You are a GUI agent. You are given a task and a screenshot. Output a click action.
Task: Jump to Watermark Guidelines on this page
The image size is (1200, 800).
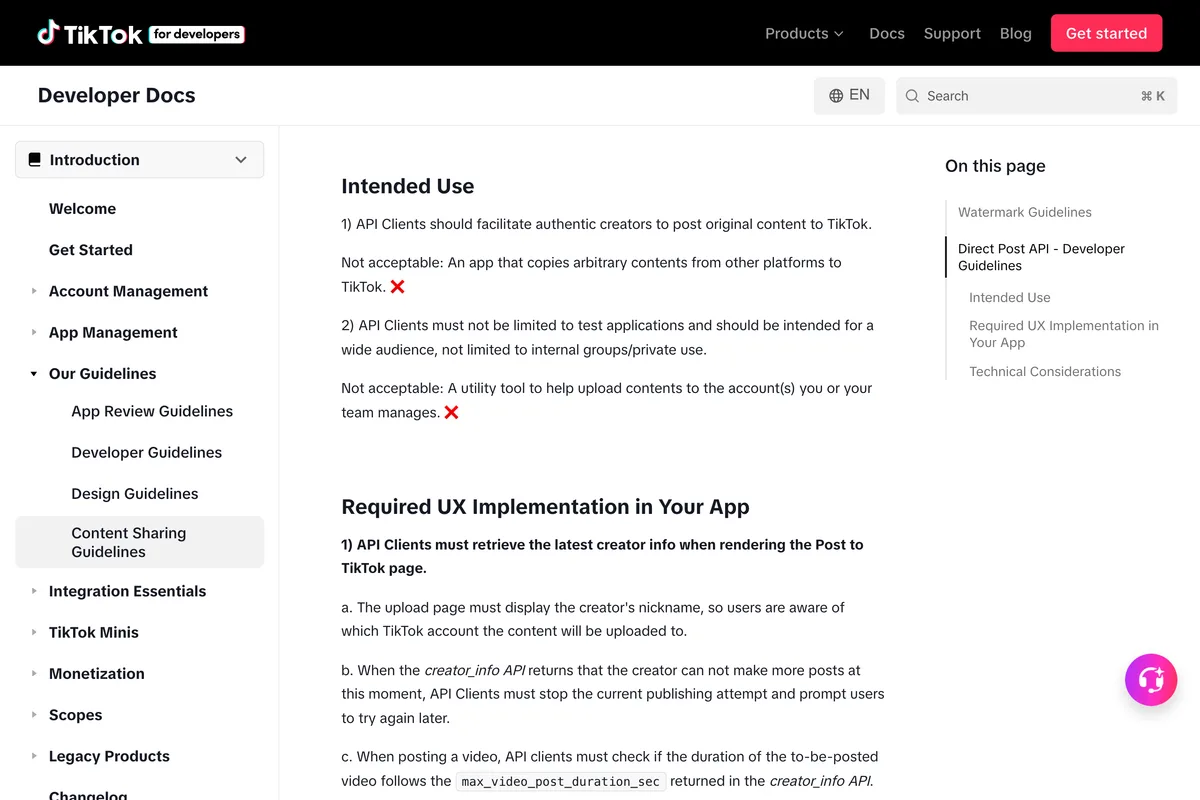tap(1025, 212)
